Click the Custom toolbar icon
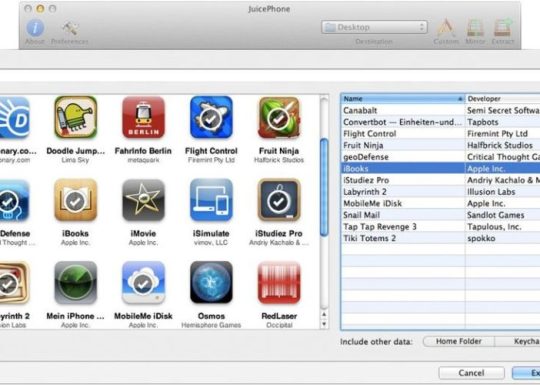540x385 pixels. tap(446, 28)
